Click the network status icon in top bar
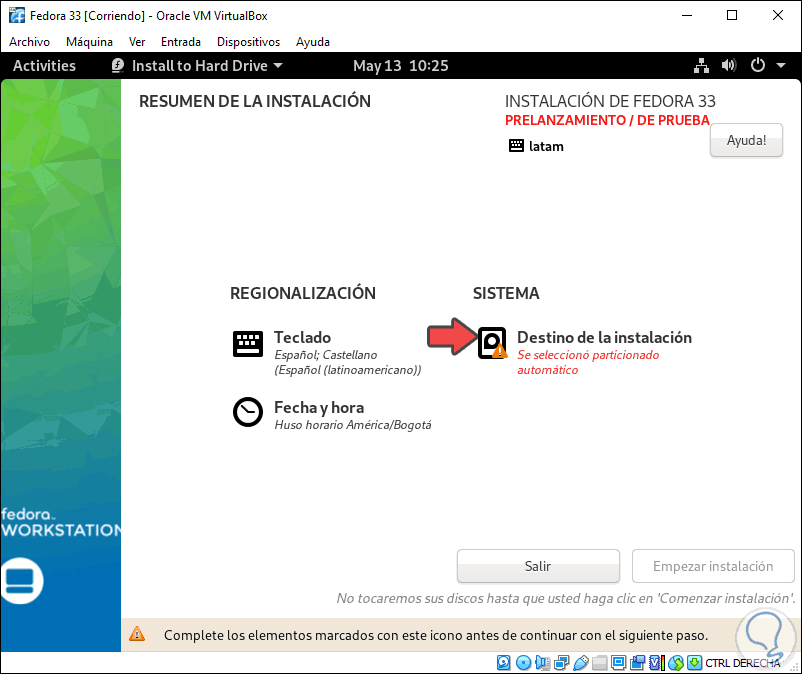Image resolution: width=802 pixels, height=674 pixels. [701, 65]
